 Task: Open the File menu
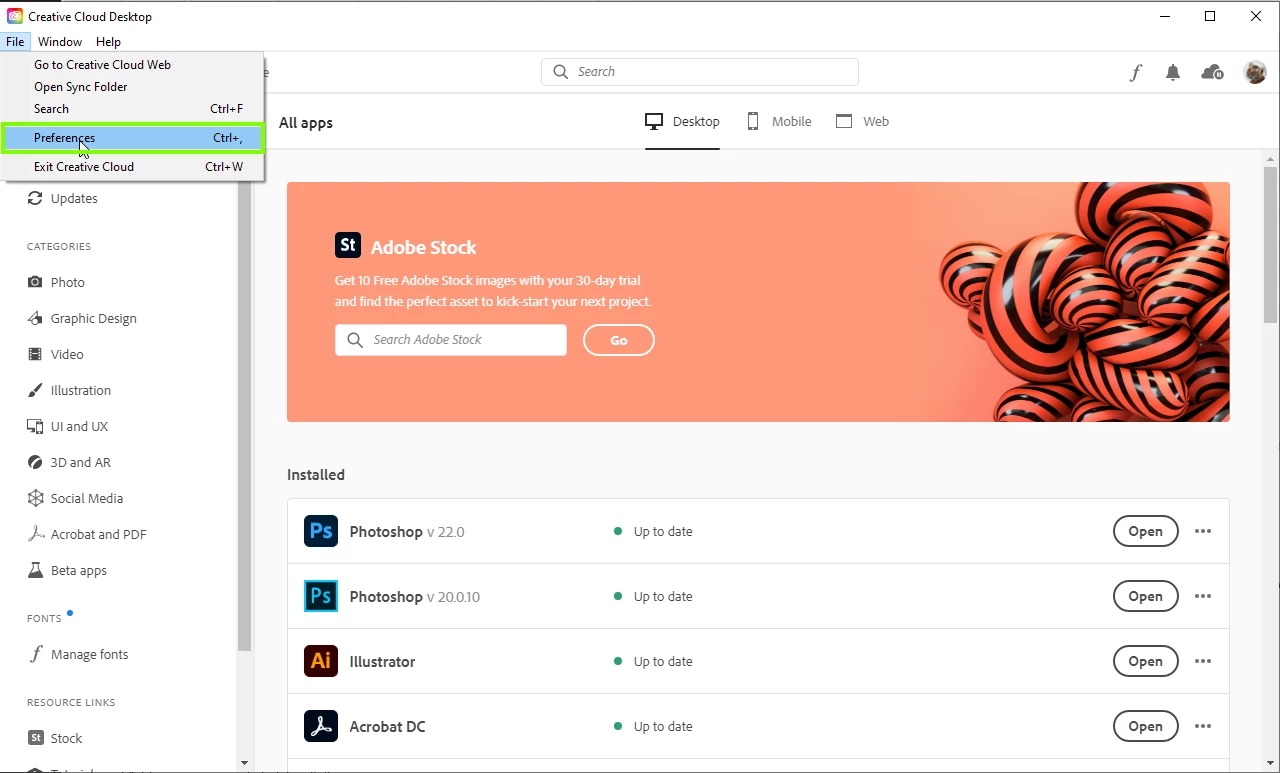pyautogui.click(x=15, y=42)
